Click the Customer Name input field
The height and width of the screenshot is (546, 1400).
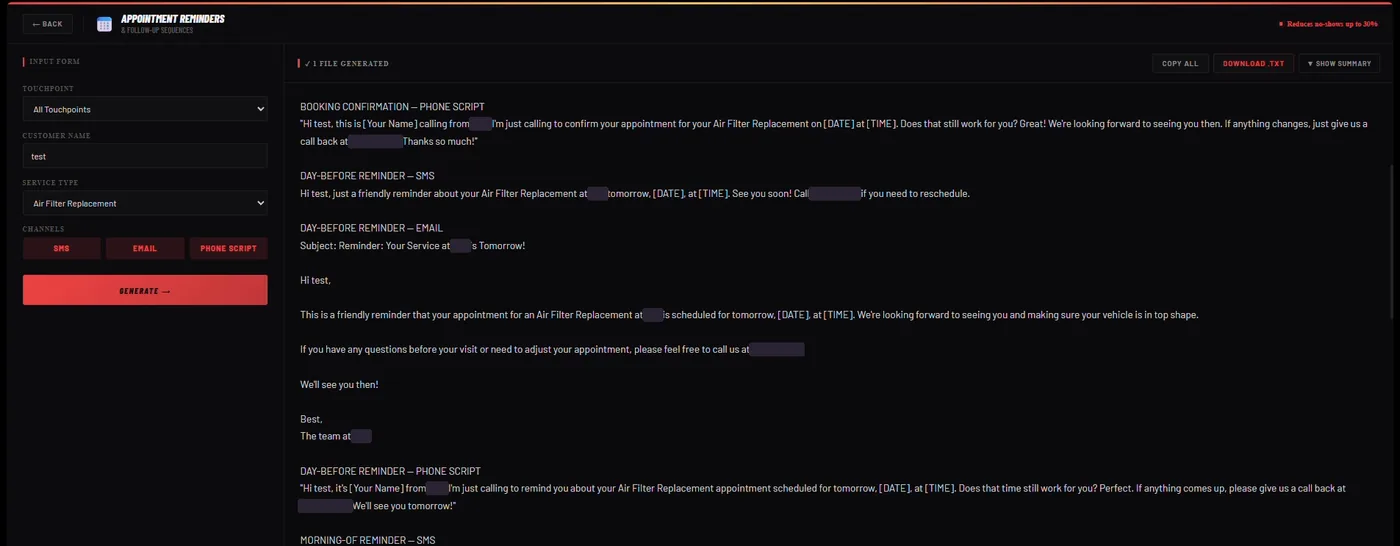pyautogui.click(x=145, y=156)
